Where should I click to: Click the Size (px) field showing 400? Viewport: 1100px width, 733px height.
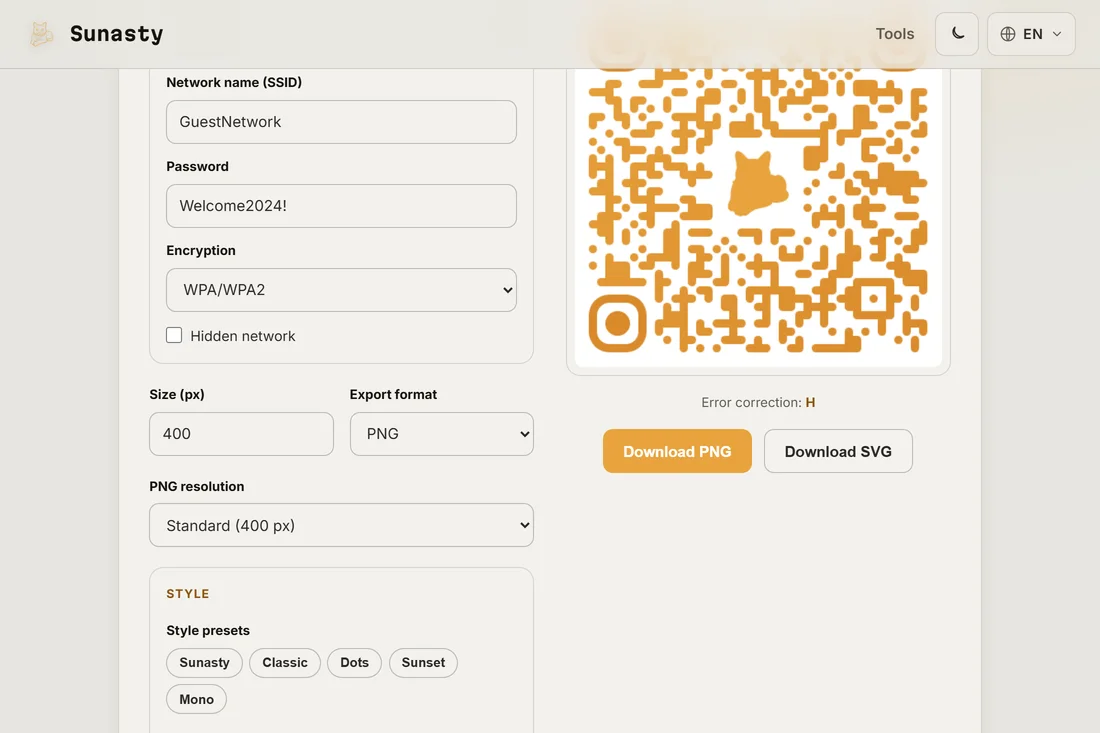(241, 434)
